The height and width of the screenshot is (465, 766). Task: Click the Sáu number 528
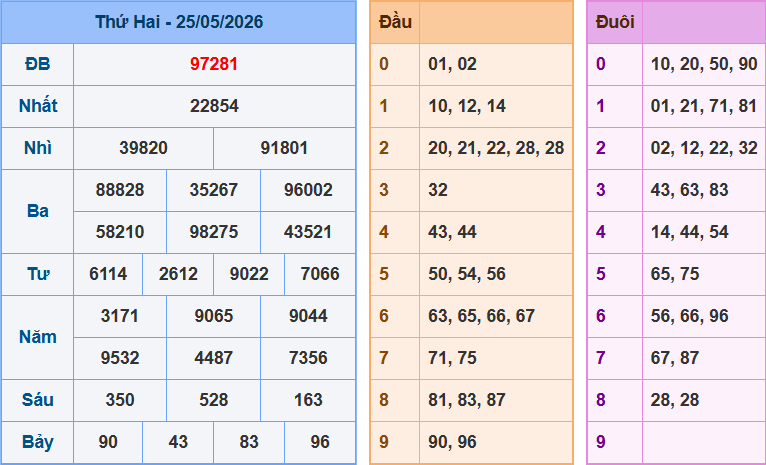point(213,400)
